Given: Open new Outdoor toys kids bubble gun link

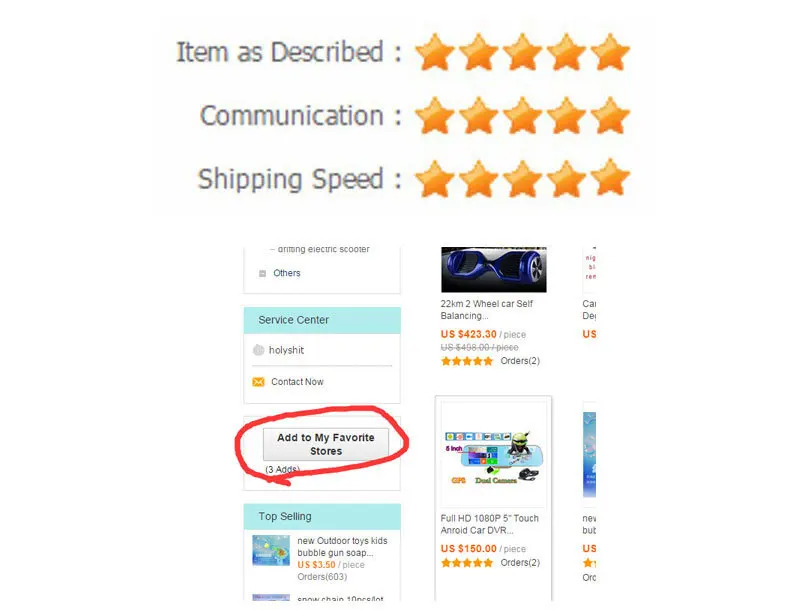Looking at the screenshot, I should point(342,547).
